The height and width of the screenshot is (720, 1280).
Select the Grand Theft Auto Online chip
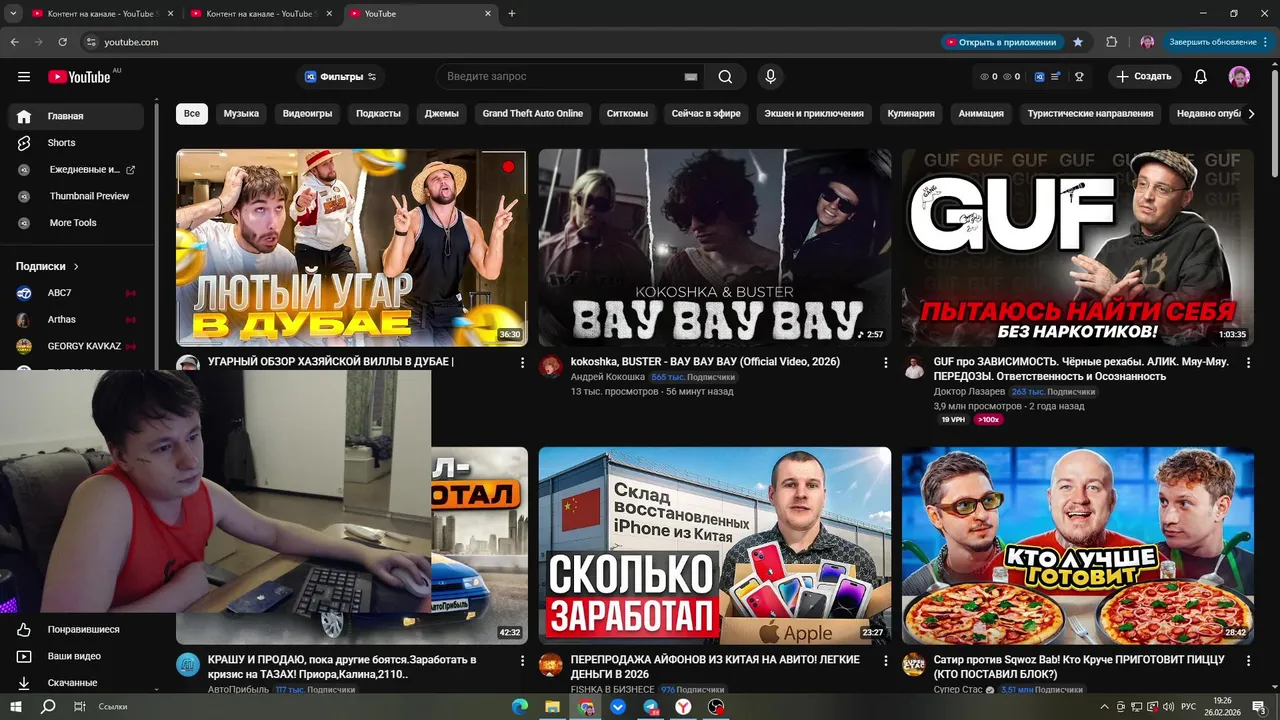click(x=533, y=114)
